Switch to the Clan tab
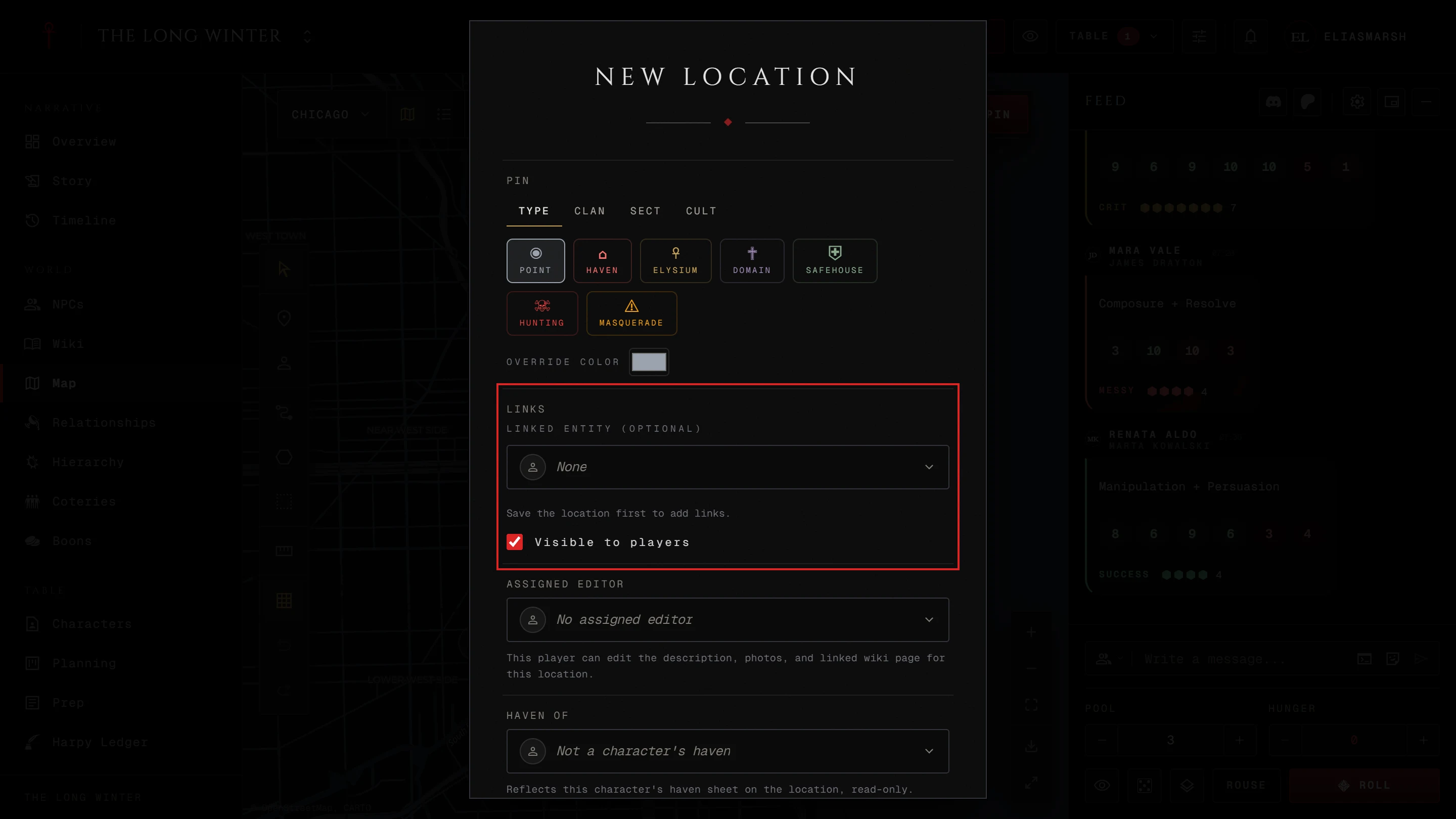This screenshot has height=819, width=1456. click(x=589, y=211)
